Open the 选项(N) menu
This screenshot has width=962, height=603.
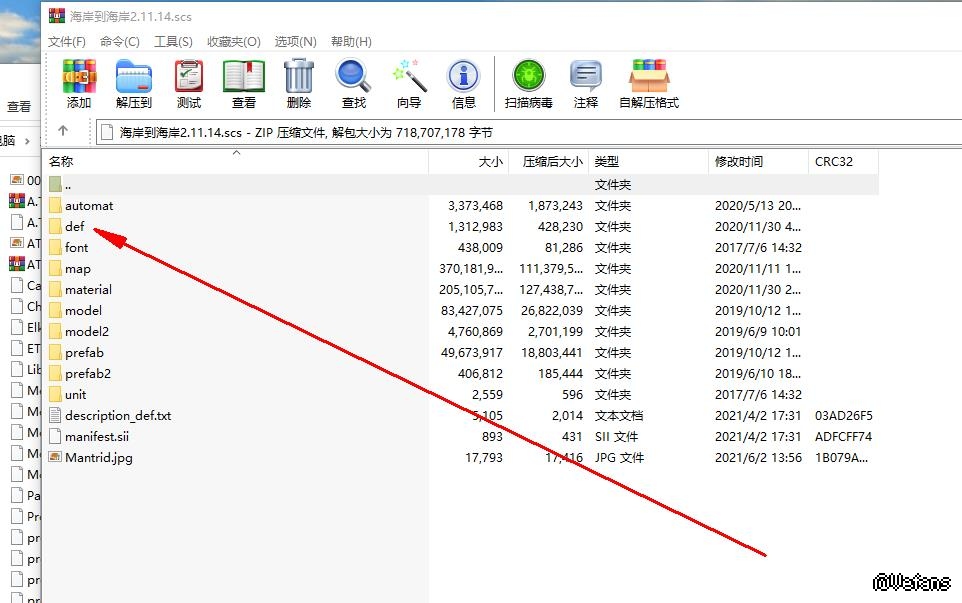click(295, 41)
